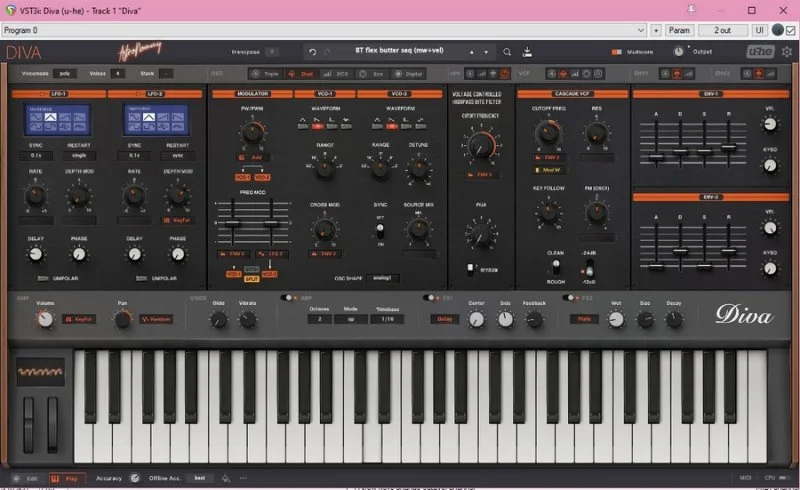Select the previous preset arrow
This screenshot has width=800, height=490.
[x=471, y=52]
